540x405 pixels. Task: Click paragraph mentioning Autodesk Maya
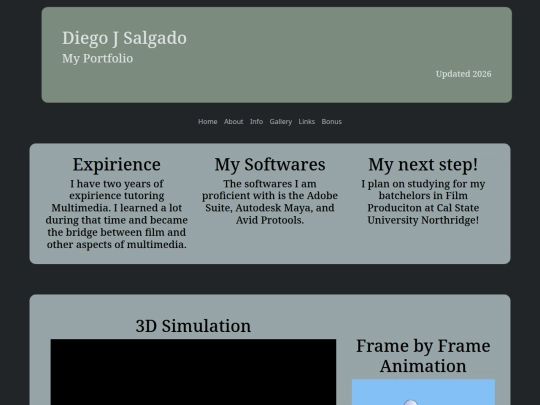(270, 202)
